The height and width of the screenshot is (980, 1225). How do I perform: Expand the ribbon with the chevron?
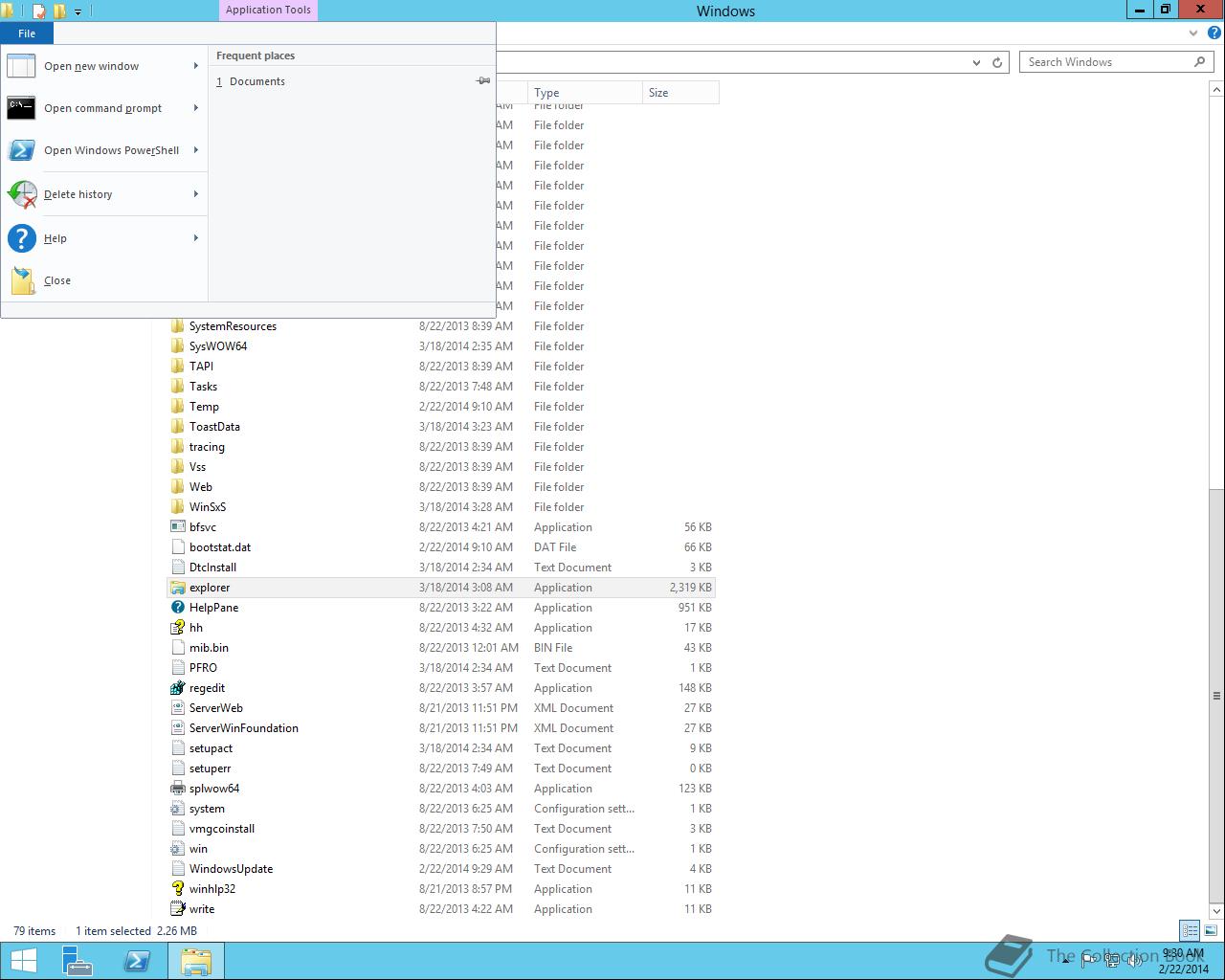point(1192,33)
